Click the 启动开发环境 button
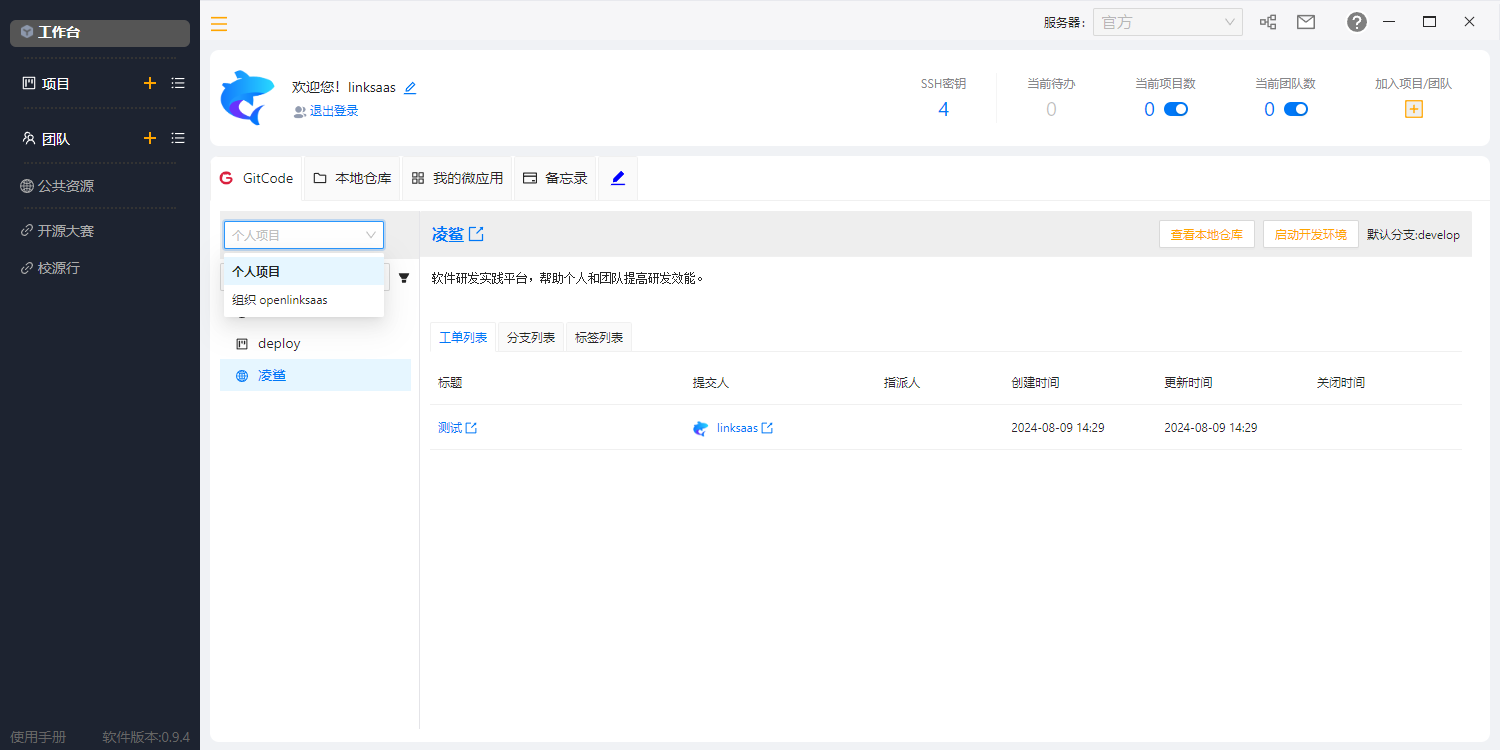The height and width of the screenshot is (750, 1500). pos(1311,234)
